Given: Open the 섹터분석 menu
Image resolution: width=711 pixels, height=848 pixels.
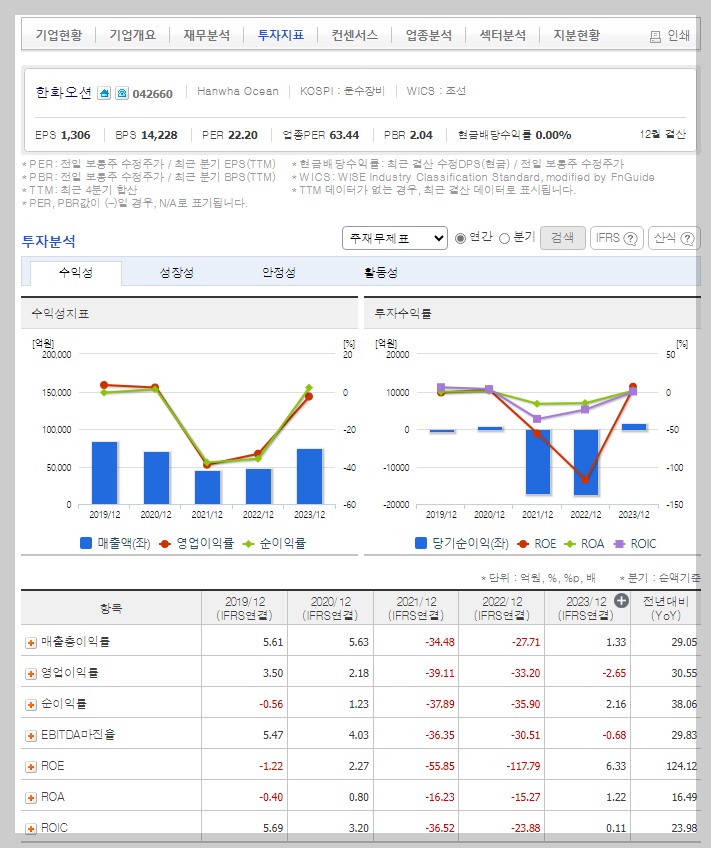Looking at the screenshot, I should pos(503,35).
